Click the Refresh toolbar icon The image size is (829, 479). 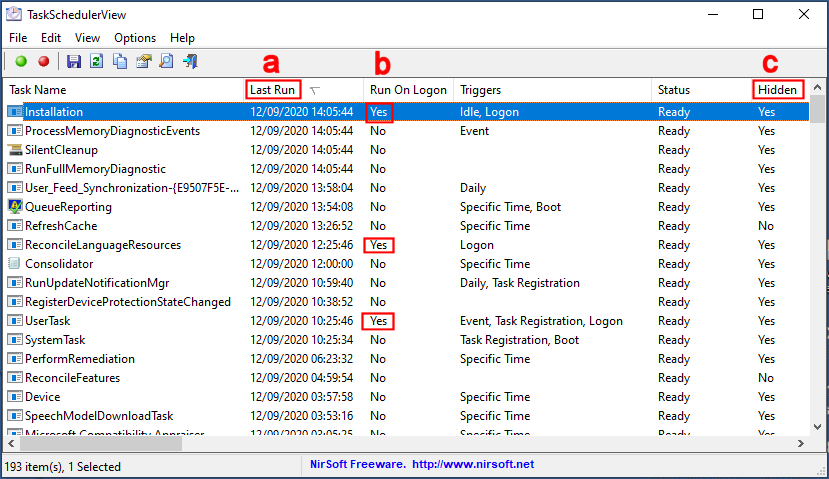97,62
